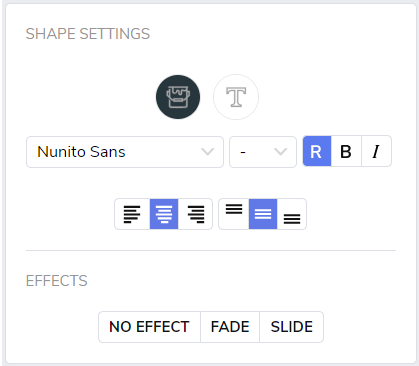Switch to the text settings T icon
The height and width of the screenshot is (366, 419).
pos(236,97)
